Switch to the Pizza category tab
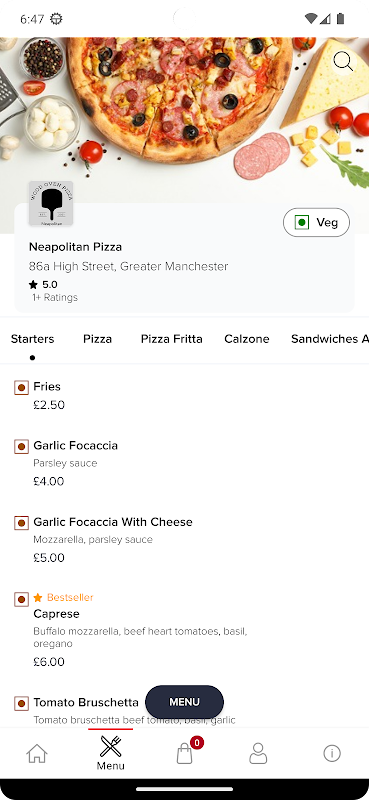This screenshot has width=369, height=800. 97,339
